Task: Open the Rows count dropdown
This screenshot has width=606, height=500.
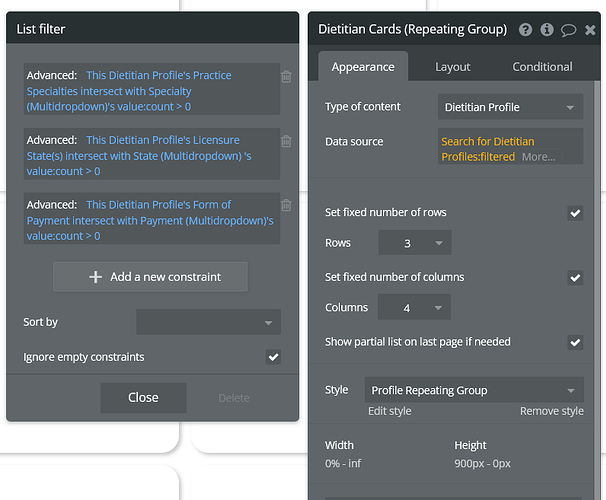Action: (415, 243)
